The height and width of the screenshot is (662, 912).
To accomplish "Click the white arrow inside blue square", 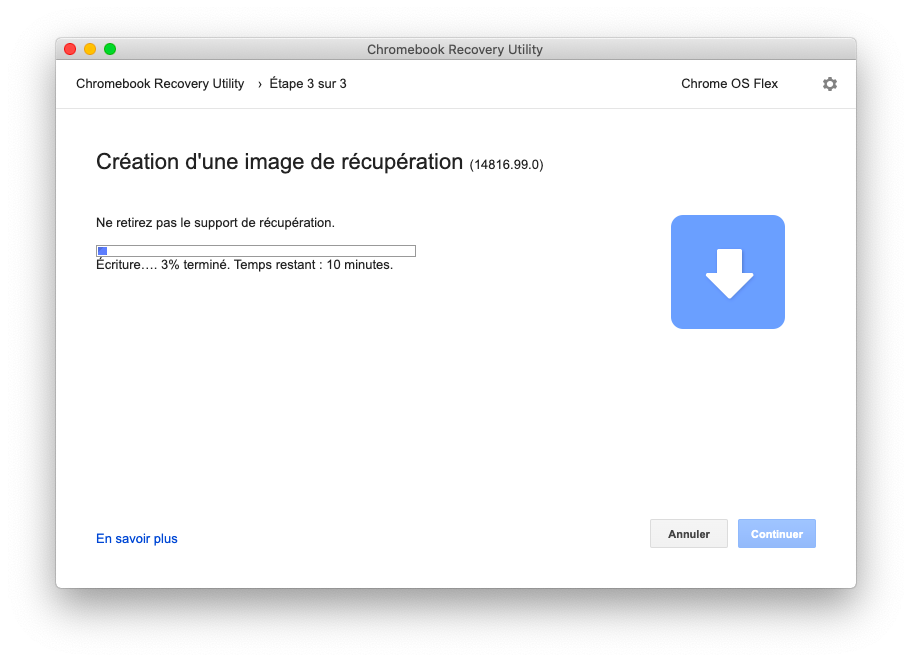I will click(x=729, y=273).
